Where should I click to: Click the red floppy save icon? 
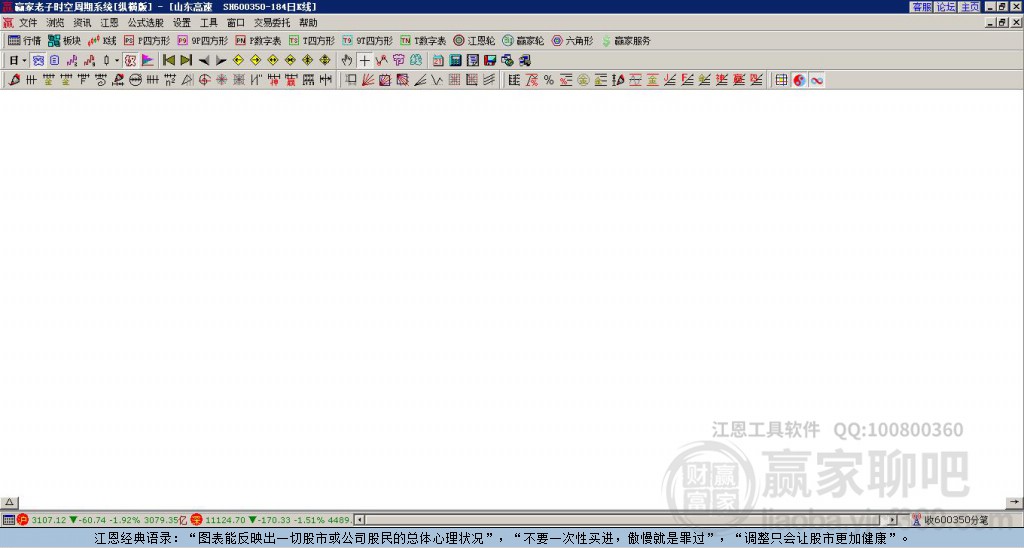pos(490,60)
